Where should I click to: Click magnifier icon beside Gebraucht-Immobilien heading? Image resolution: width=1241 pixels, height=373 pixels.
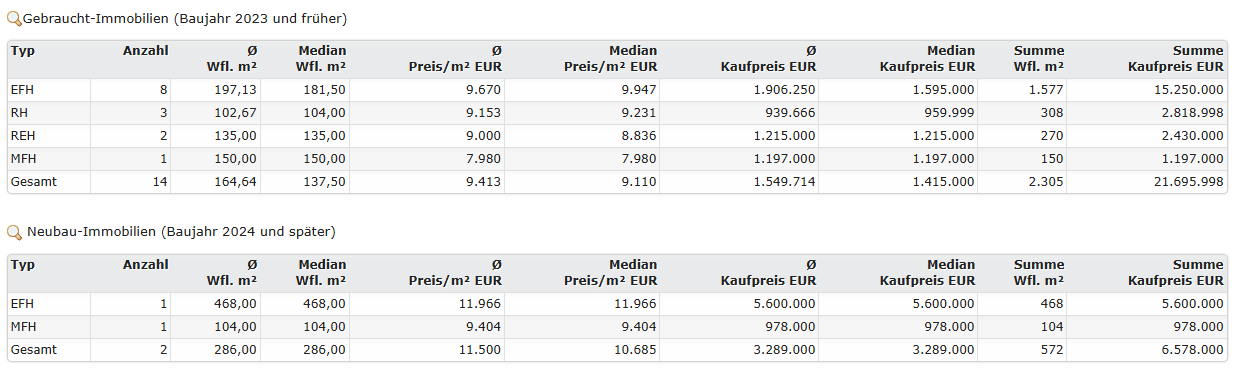(14, 19)
